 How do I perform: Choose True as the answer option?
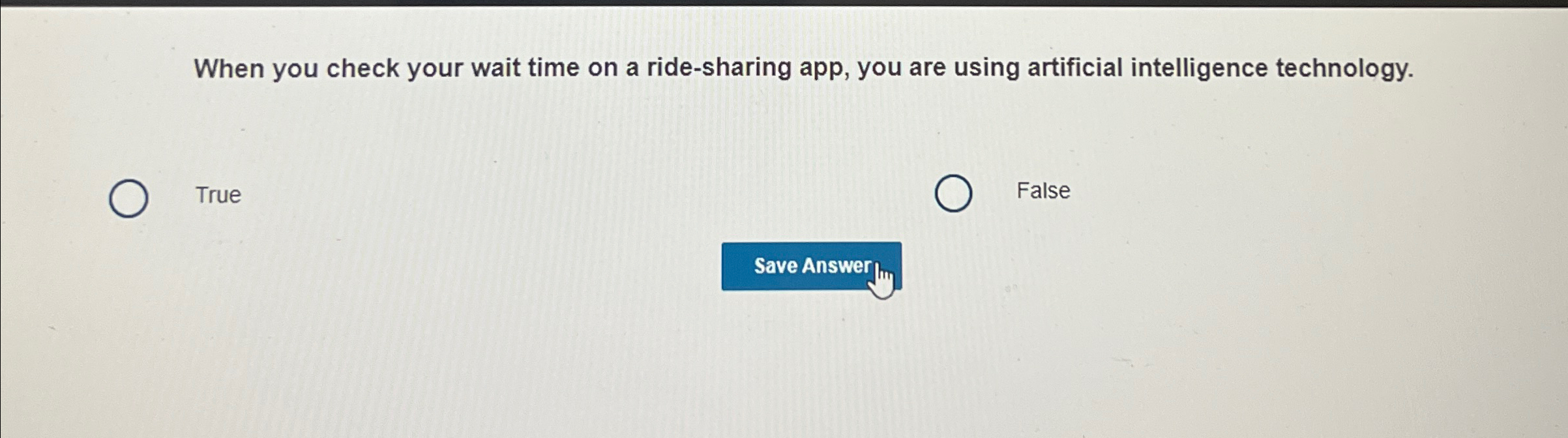tap(128, 198)
